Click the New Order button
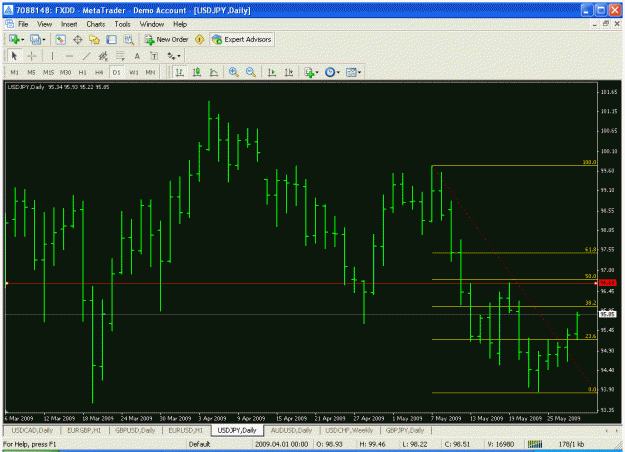The height and width of the screenshot is (452, 625). point(167,39)
